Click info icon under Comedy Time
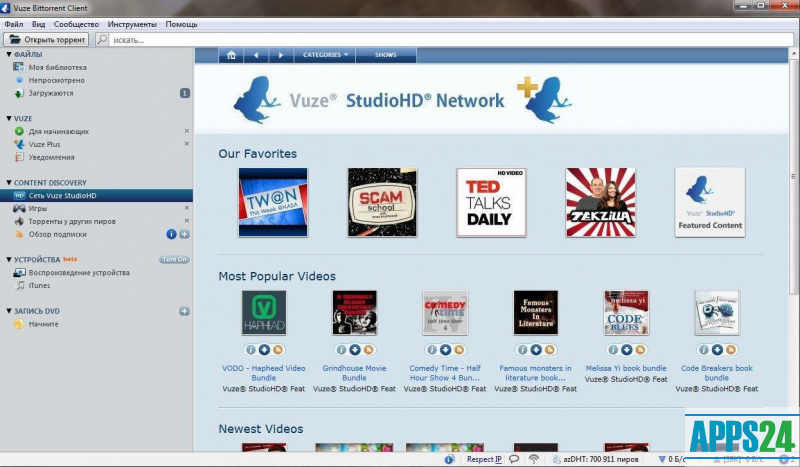 [432, 350]
